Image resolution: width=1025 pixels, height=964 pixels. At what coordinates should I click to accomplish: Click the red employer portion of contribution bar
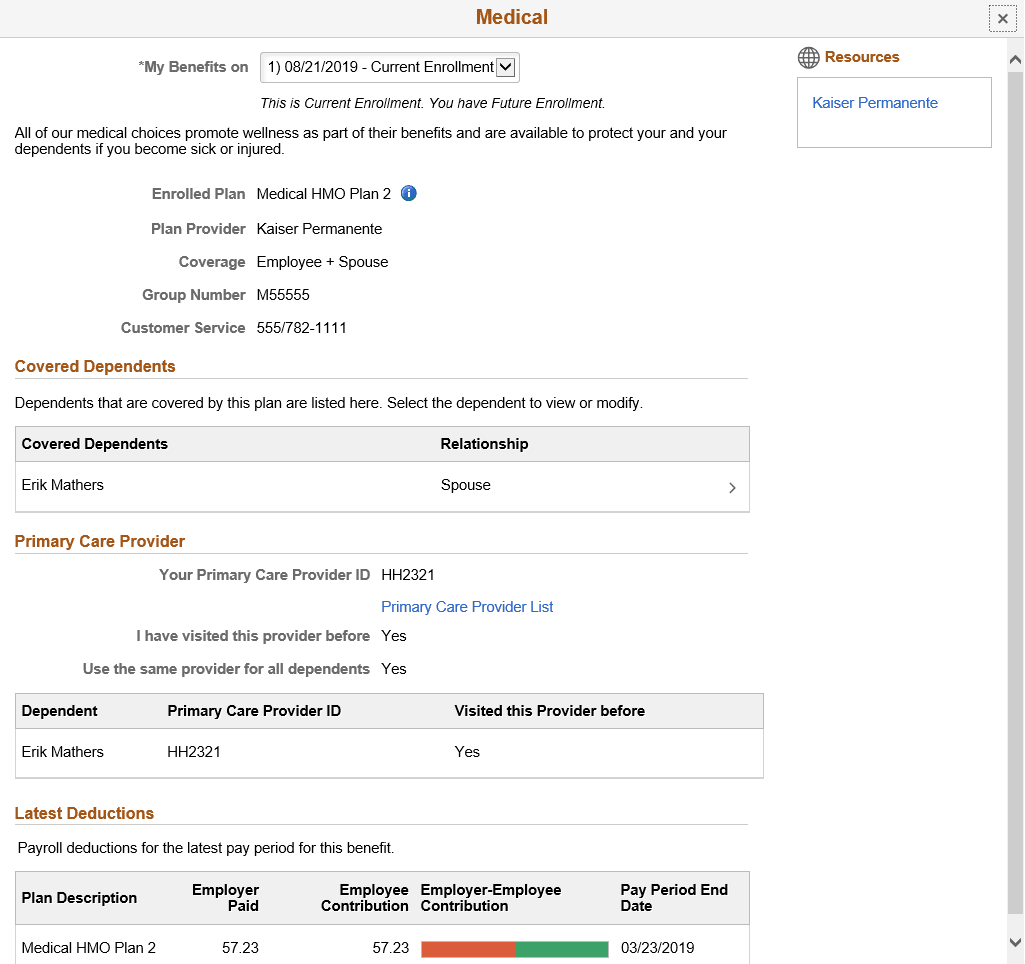[468, 949]
